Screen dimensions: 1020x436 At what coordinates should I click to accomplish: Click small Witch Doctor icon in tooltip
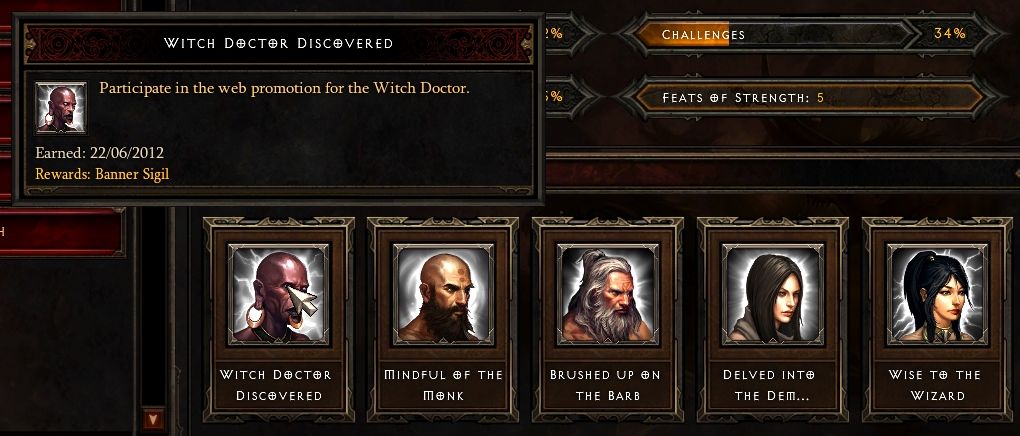coord(61,108)
